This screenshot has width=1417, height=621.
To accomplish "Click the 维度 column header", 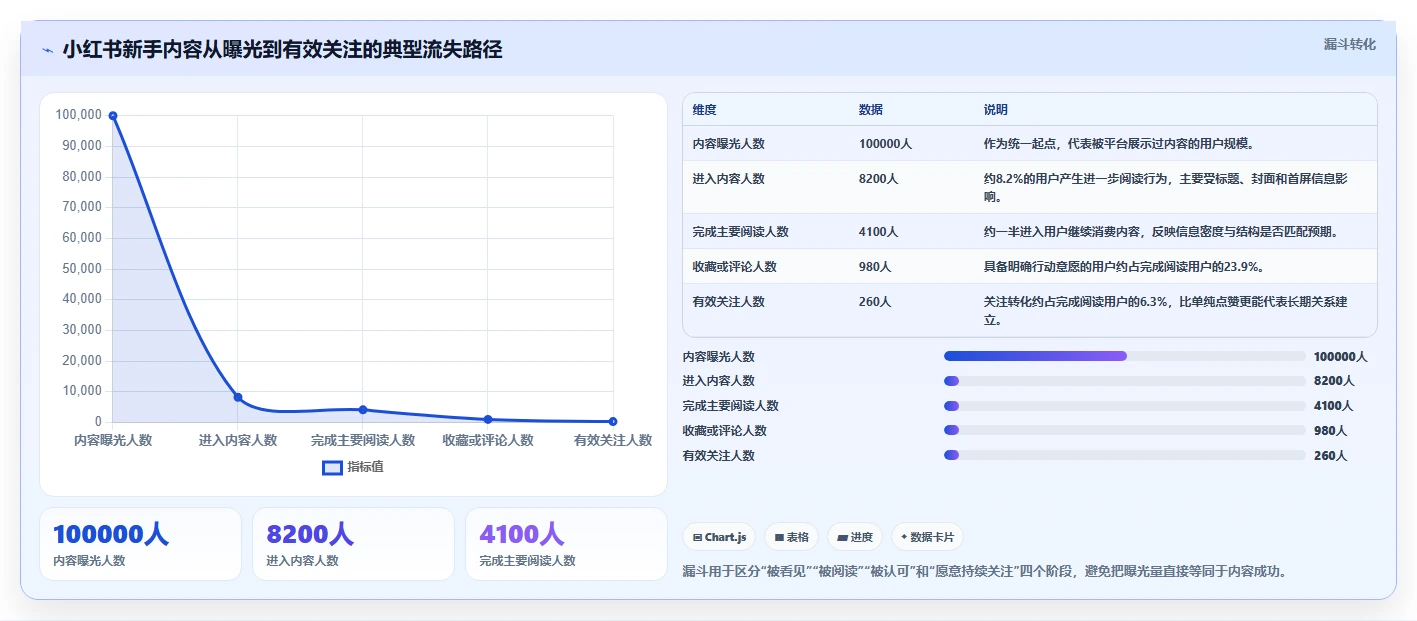I will click(x=705, y=110).
